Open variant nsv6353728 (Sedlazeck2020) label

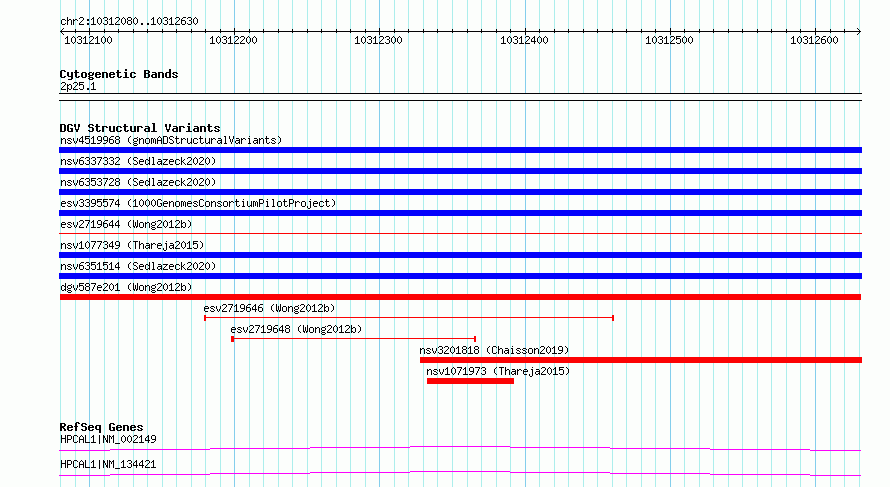(x=138, y=182)
